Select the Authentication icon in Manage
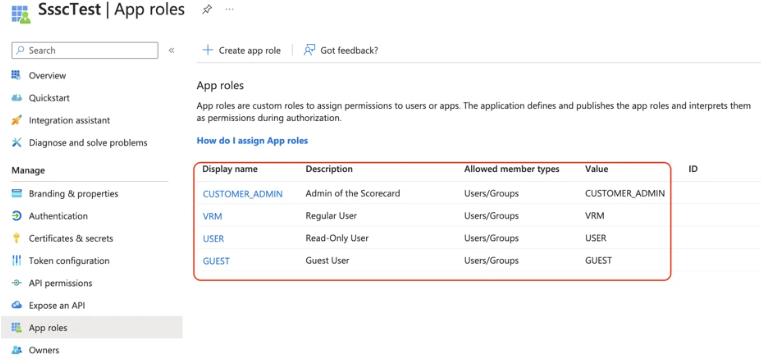 [x=17, y=216]
